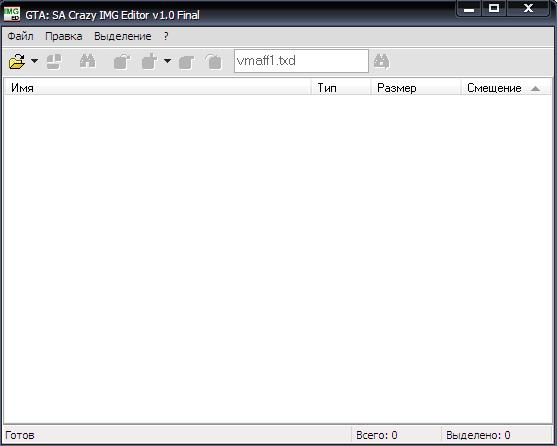
Task: Expand the add-files dropdown arrow
Action: (x=167, y=61)
